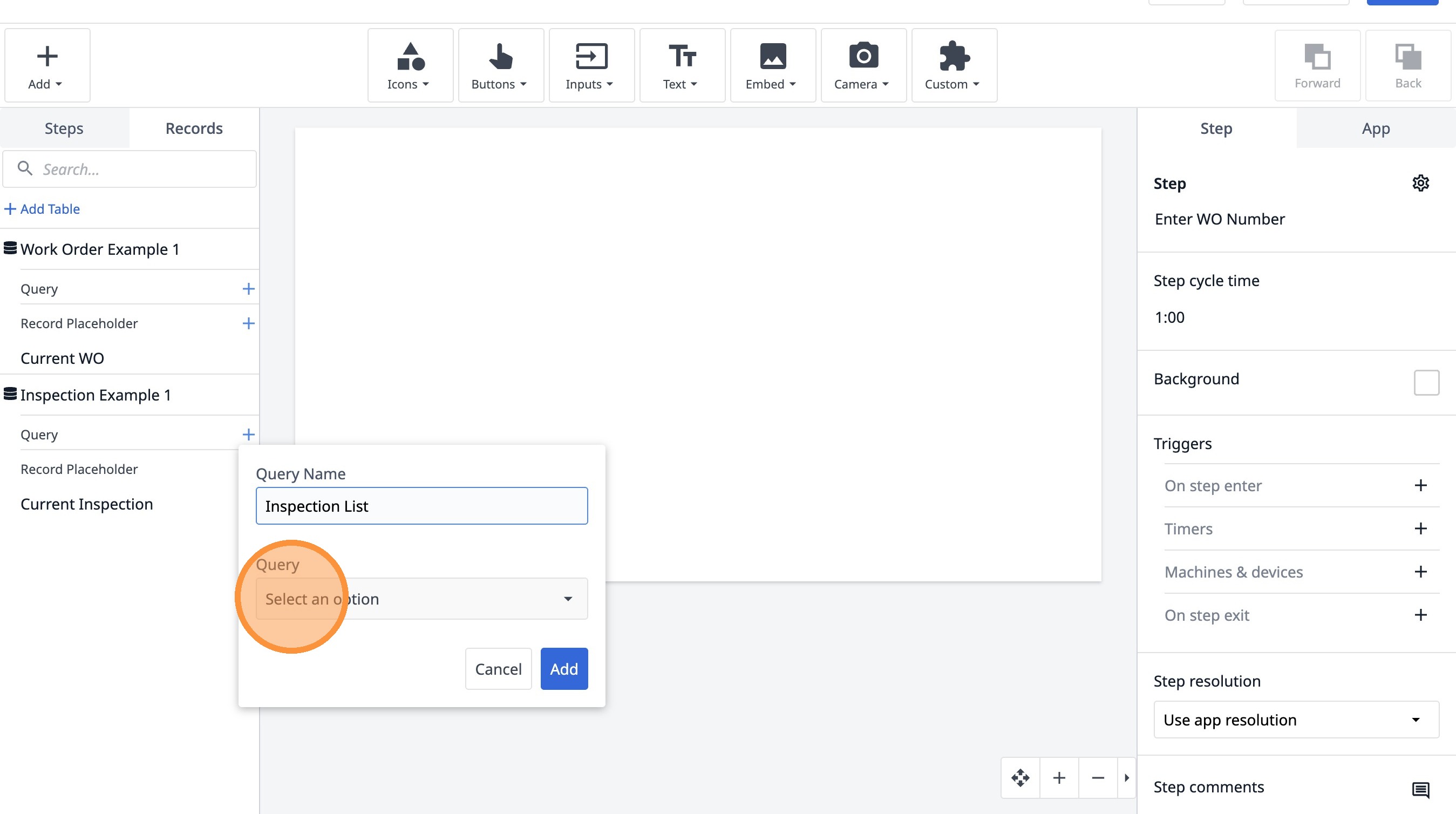Add query to Work Order Example 1

pos(248,289)
